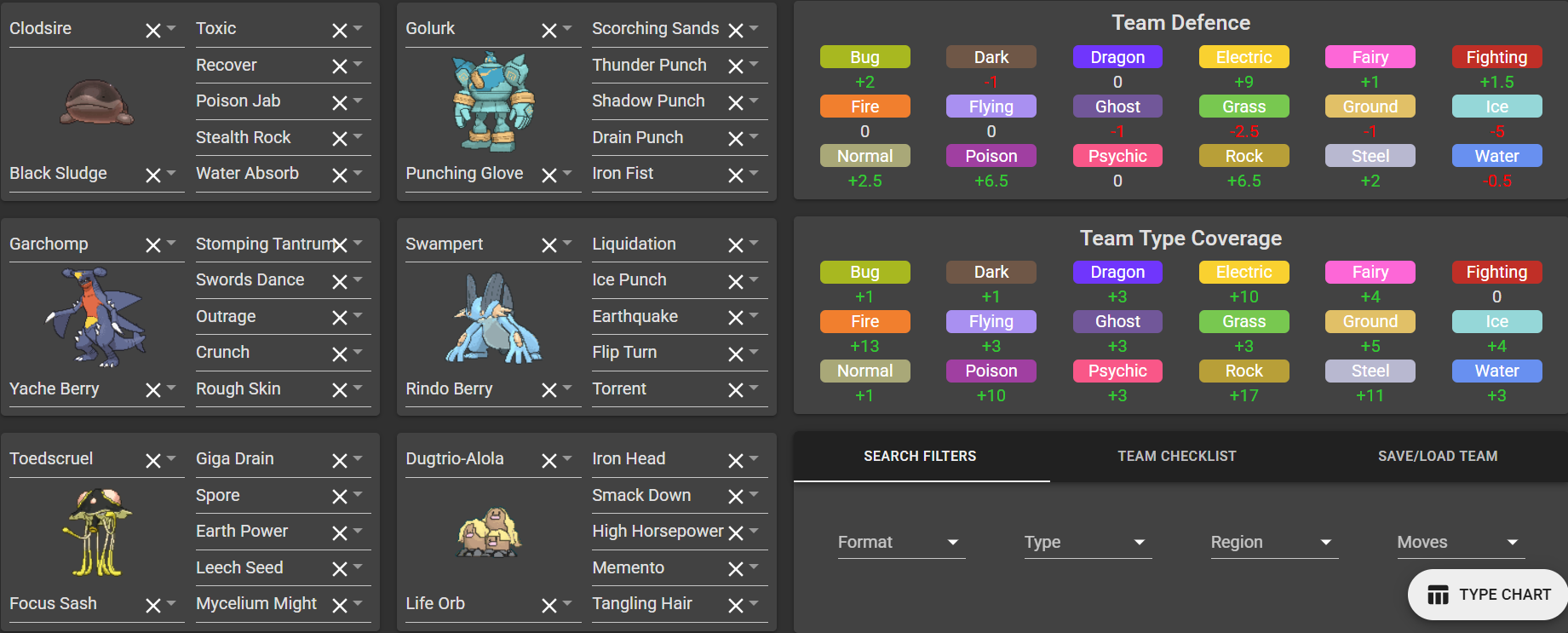This screenshot has width=1568, height=633.
Task: Clear the Life Orb item
Action: (x=549, y=606)
